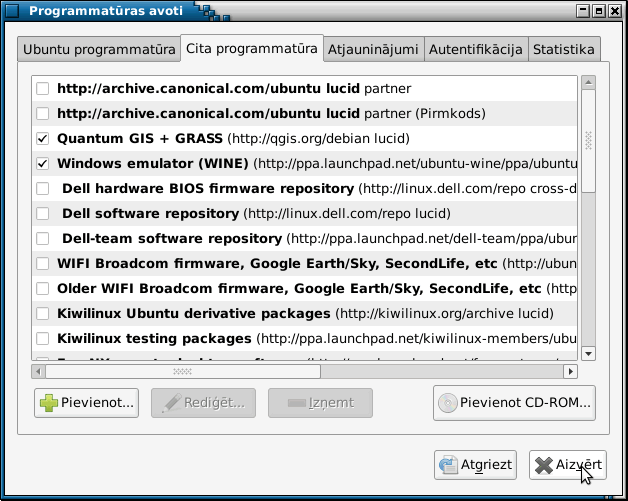Check WIFI Broadcom firmware repository checkbox
628x501 pixels.
[x=42, y=264]
